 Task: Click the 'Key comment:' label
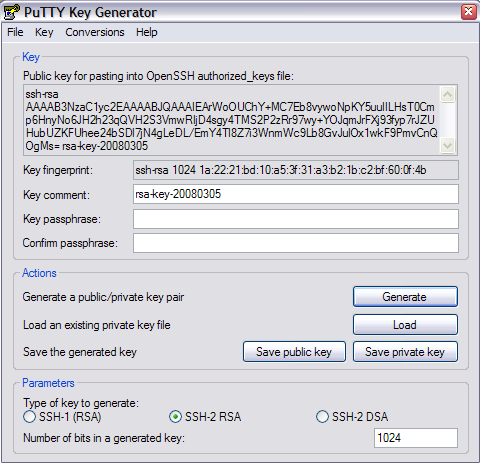pyautogui.click(x=56, y=195)
